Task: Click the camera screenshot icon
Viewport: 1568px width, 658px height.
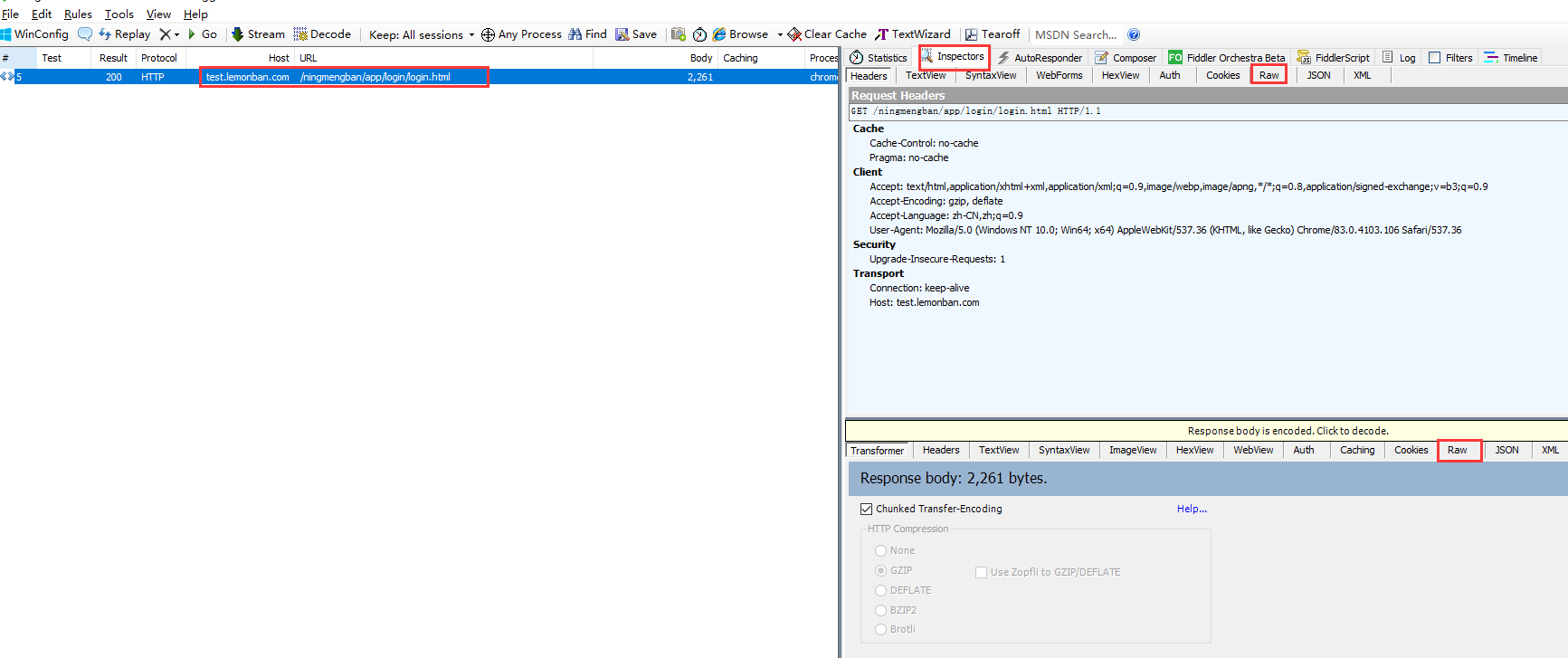Action: coord(679,34)
